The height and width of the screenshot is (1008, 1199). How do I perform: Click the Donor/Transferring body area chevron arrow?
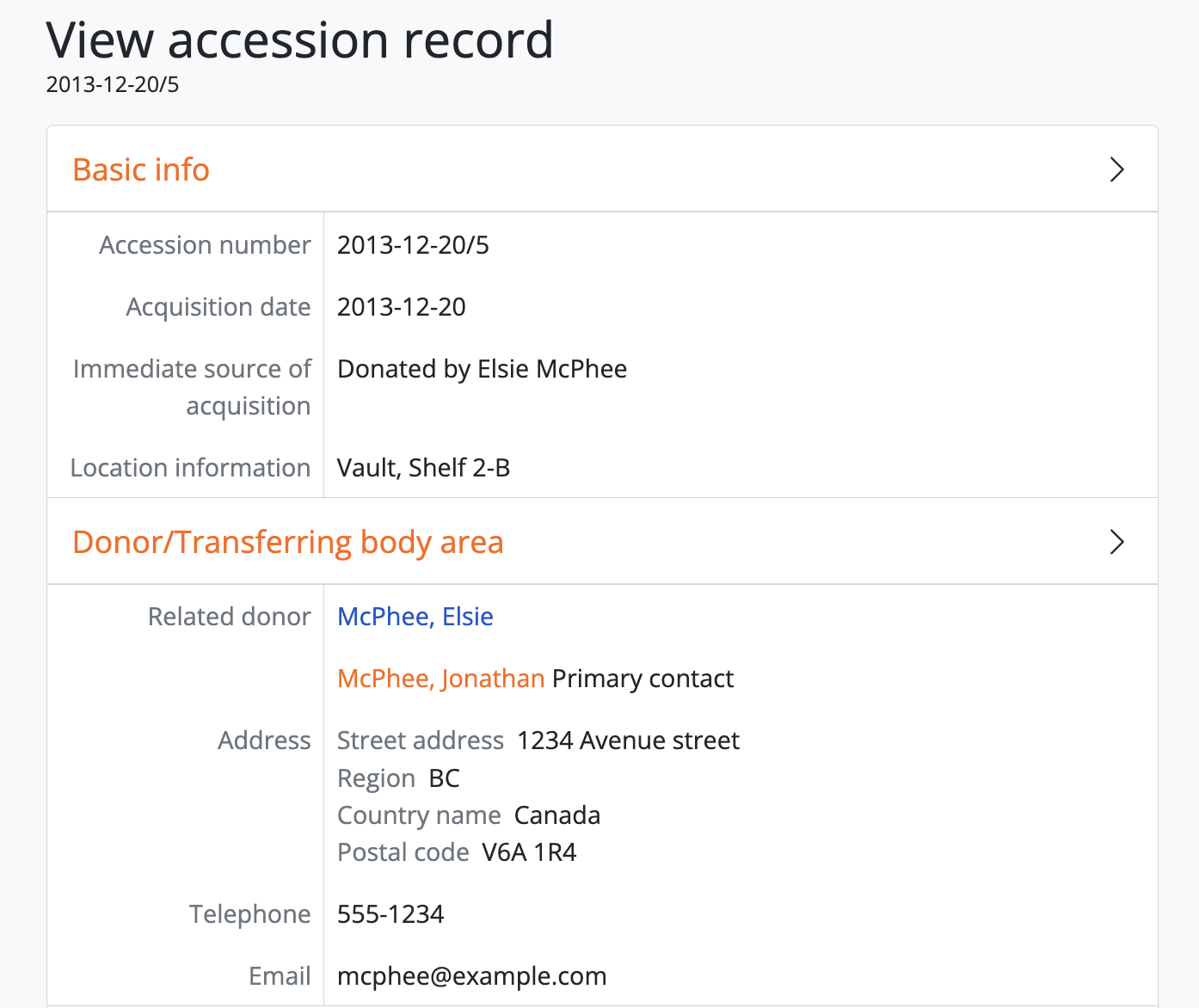coord(1116,542)
